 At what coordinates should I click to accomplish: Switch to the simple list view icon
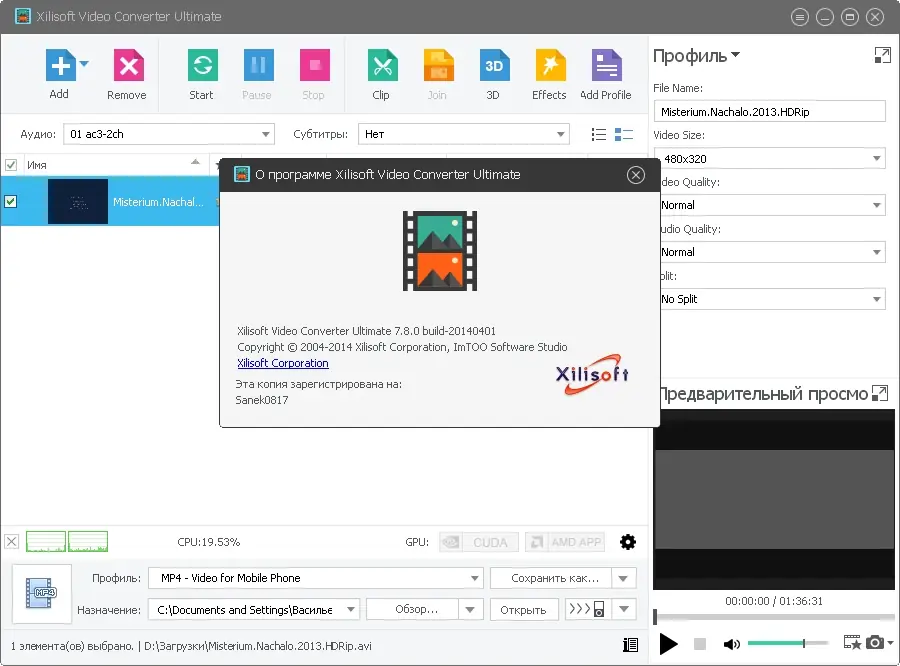click(599, 134)
